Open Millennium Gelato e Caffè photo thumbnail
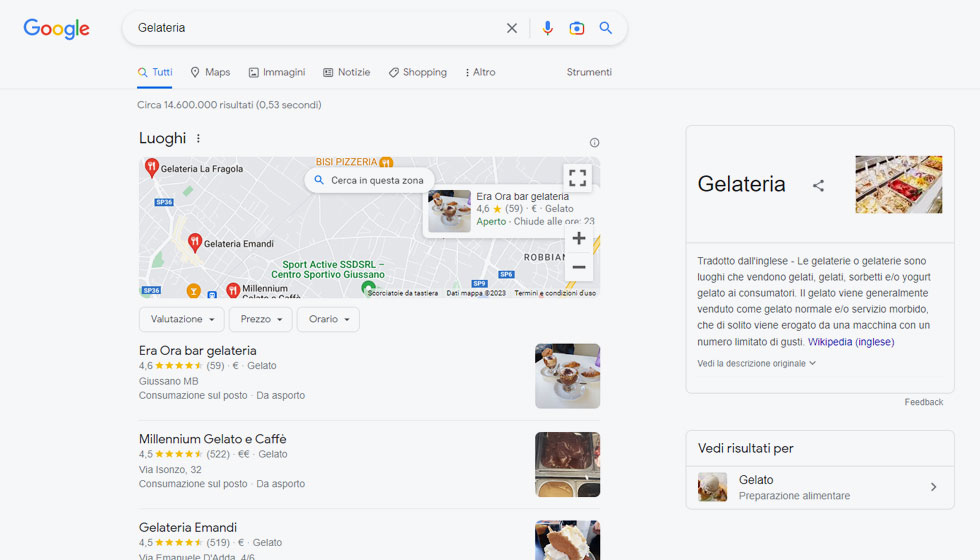980x560 pixels. pyautogui.click(x=568, y=464)
